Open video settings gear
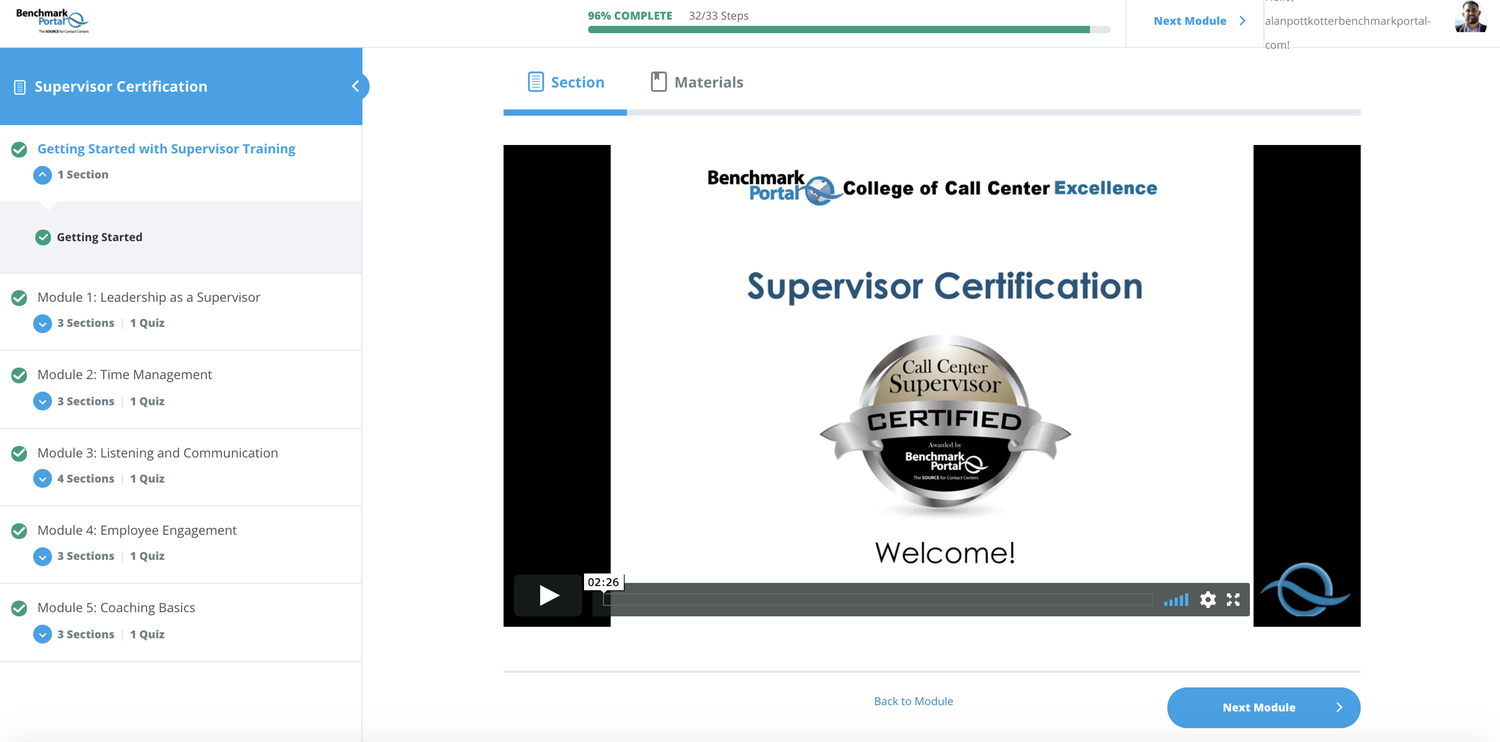Screen dimensions: 1500x742 [x=1208, y=600]
